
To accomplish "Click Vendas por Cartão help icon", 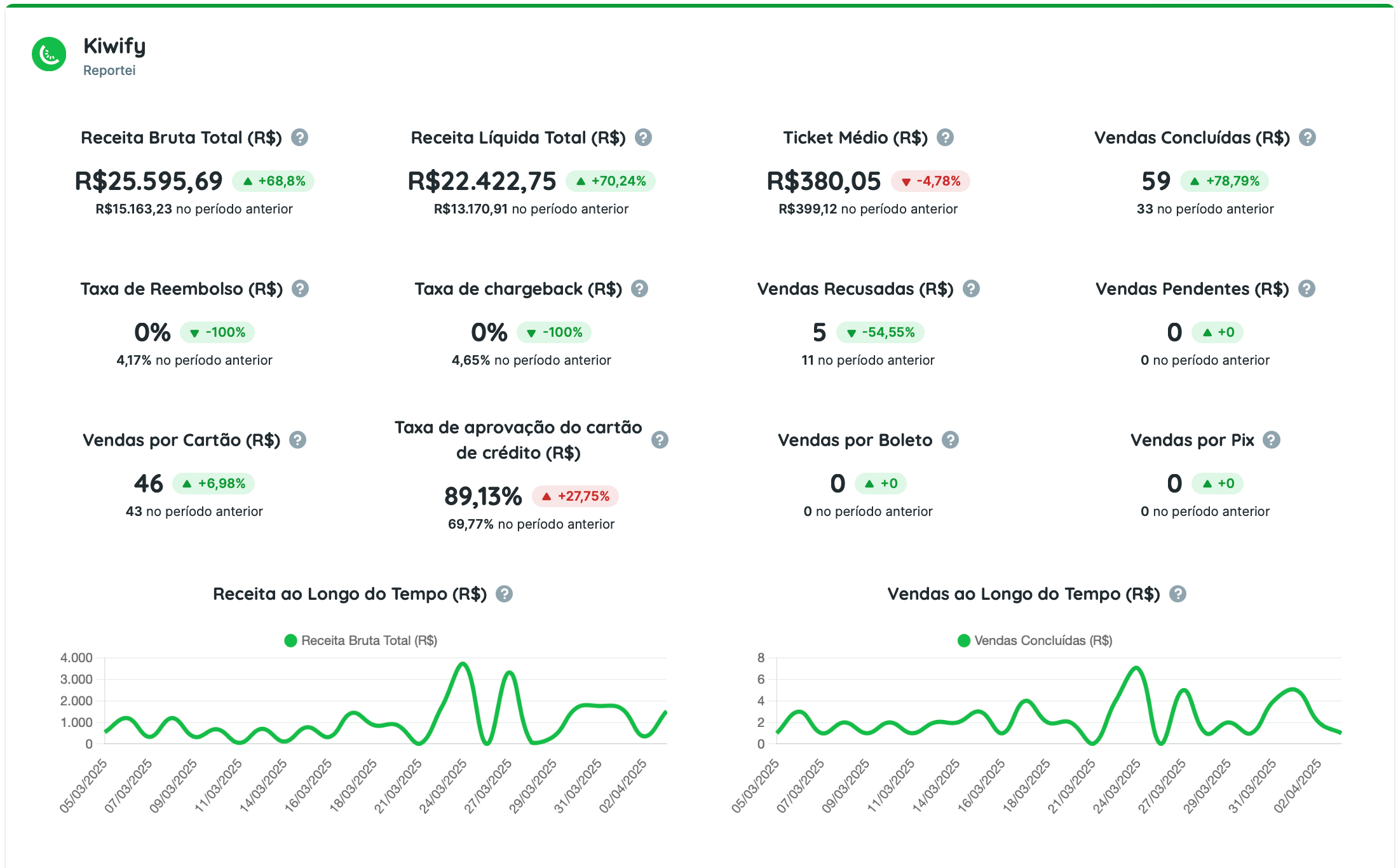I will coord(297,440).
